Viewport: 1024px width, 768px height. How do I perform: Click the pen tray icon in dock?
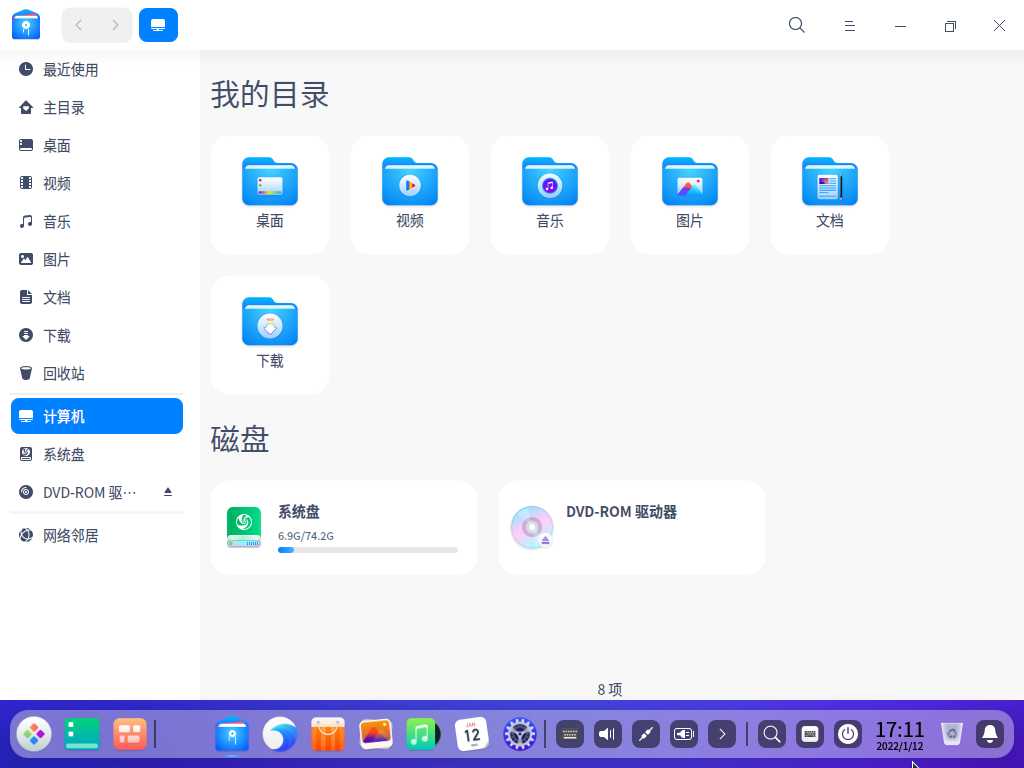[646, 734]
